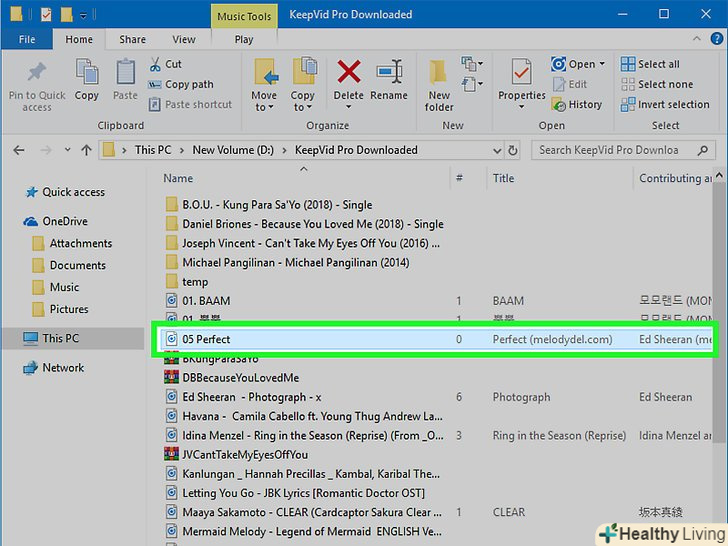Image resolution: width=728 pixels, height=546 pixels.
Task: Click the red Delete icon
Action: click(348, 75)
